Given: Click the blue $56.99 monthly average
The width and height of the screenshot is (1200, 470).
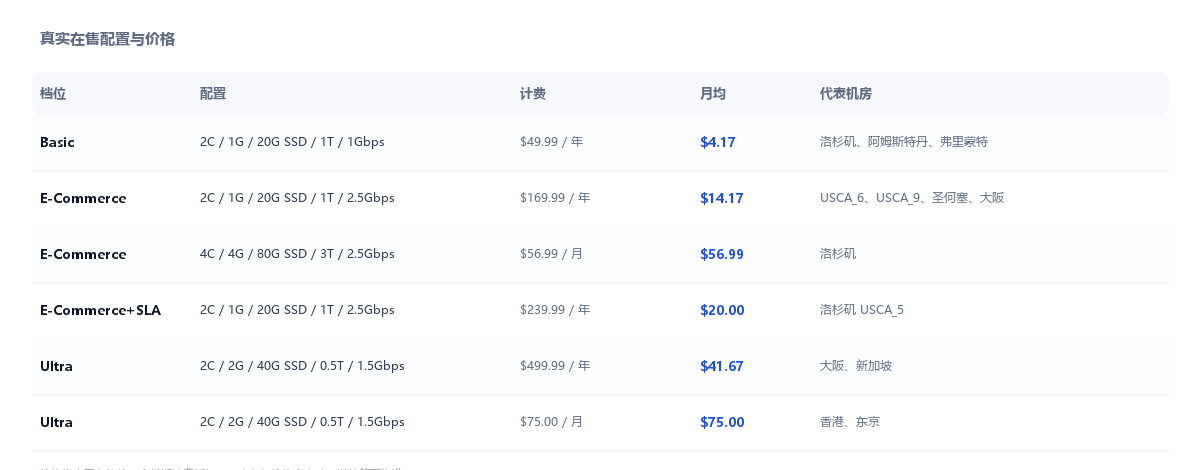Looking at the screenshot, I should click(x=722, y=254).
